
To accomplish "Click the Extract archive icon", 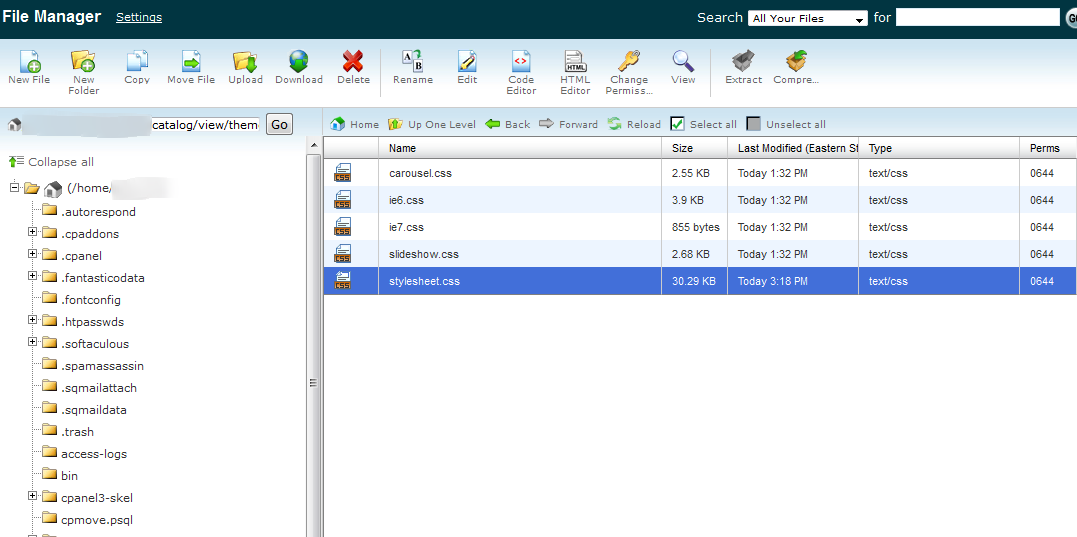I will (743, 63).
